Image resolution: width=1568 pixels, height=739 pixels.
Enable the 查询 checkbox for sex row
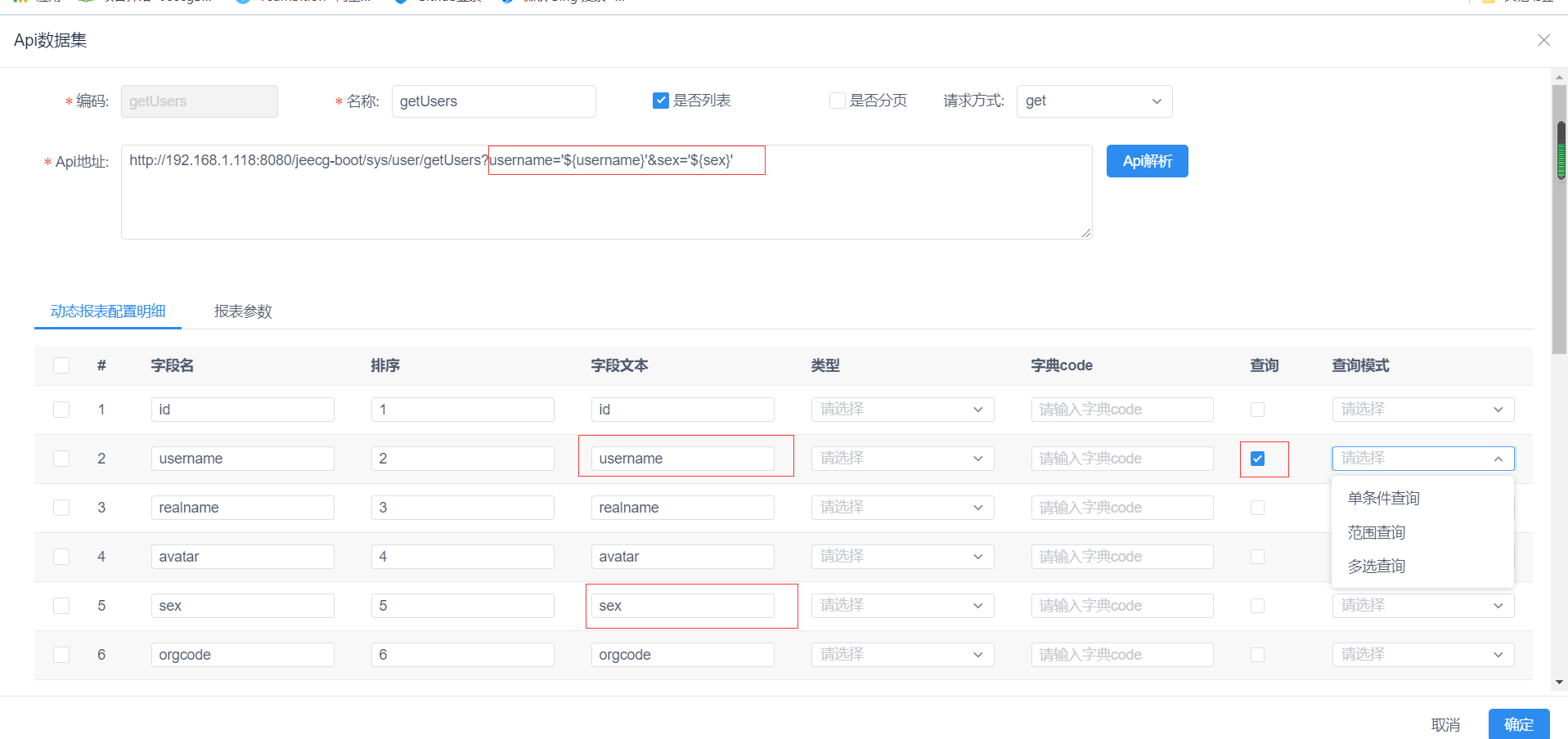(1258, 606)
